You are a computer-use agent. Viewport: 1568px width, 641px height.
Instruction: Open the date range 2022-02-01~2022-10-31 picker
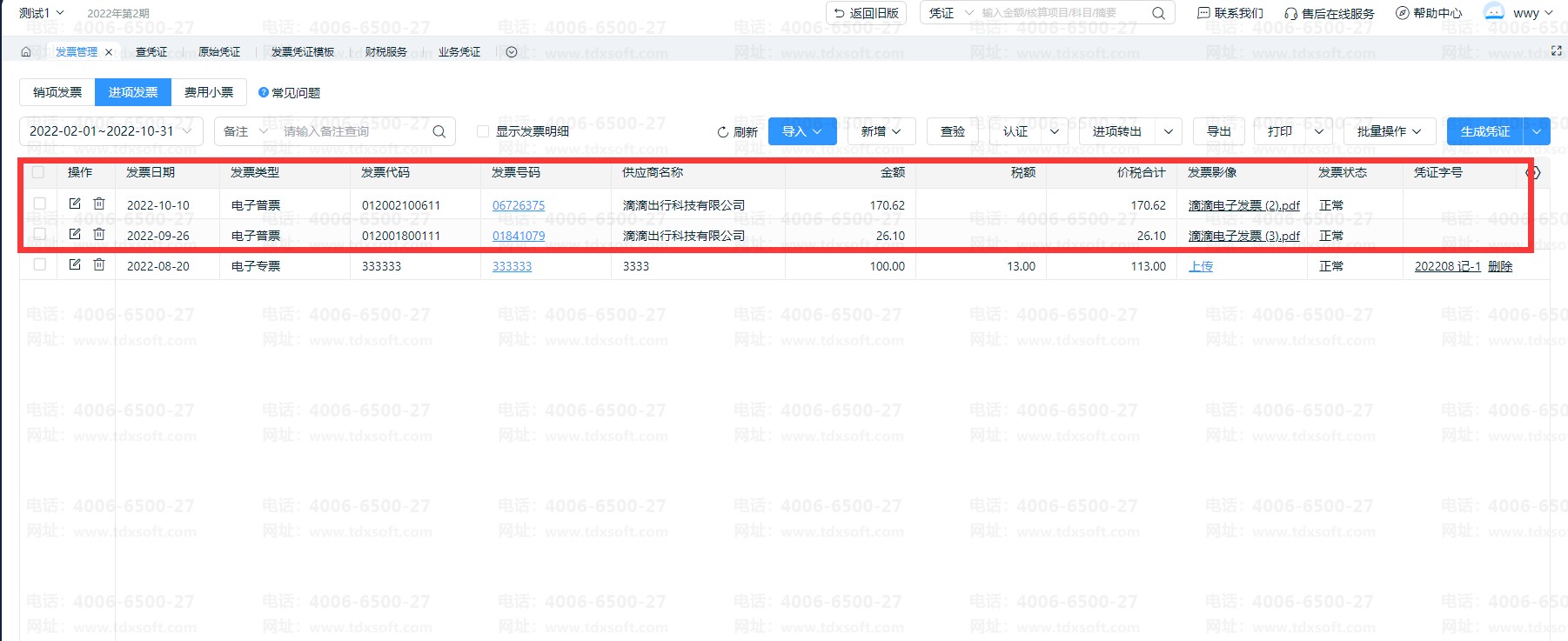pos(111,131)
